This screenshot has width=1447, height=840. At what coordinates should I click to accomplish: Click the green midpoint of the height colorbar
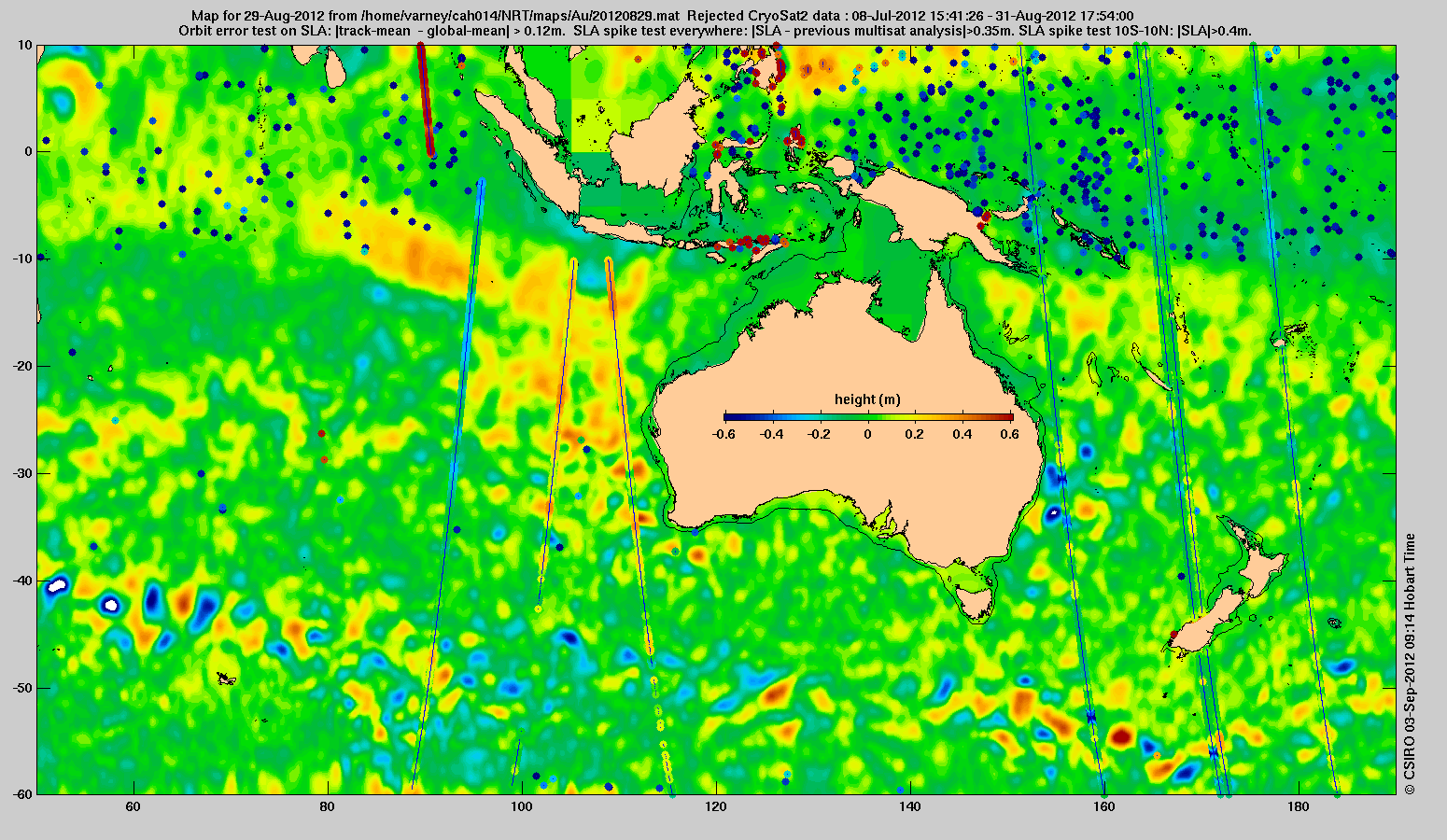(x=868, y=416)
